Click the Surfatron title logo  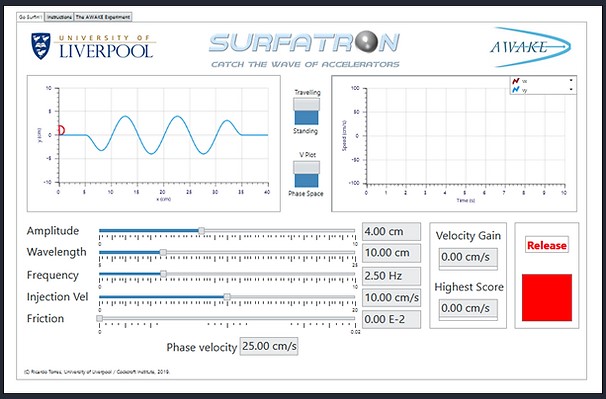pyautogui.click(x=304, y=43)
